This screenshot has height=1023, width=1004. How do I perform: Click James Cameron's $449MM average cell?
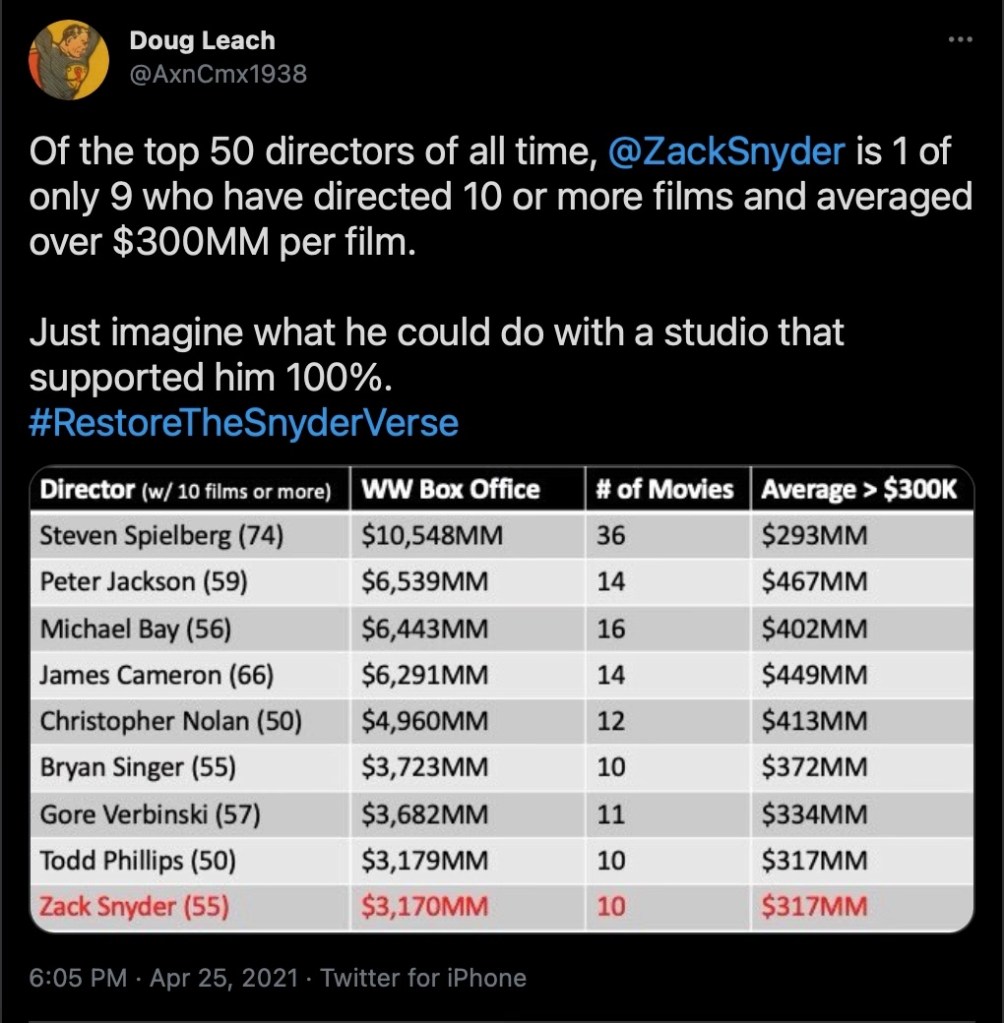[x=814, y=675]
